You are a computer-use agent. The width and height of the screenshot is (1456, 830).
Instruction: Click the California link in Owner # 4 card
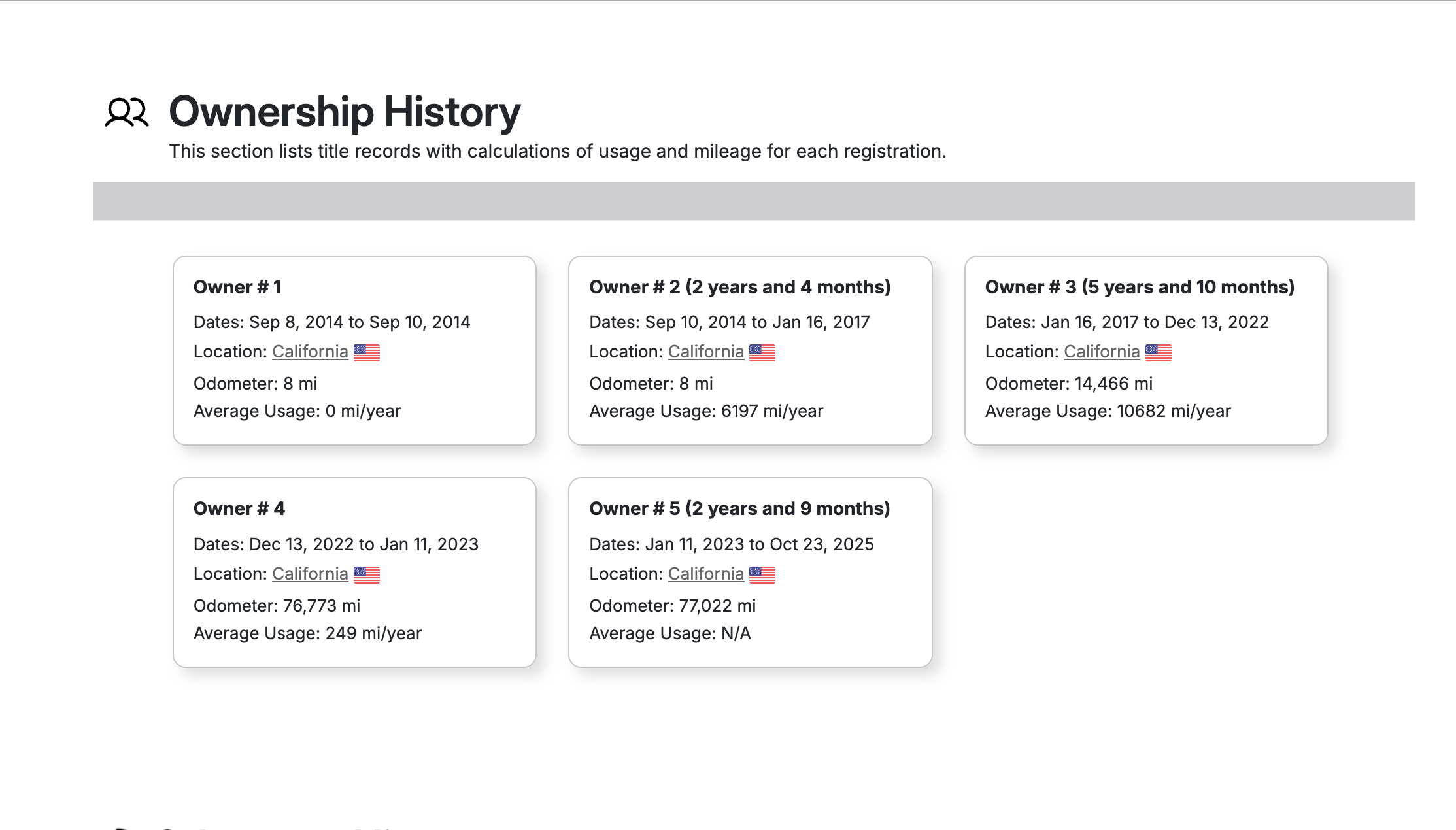(x=310, y=573)
